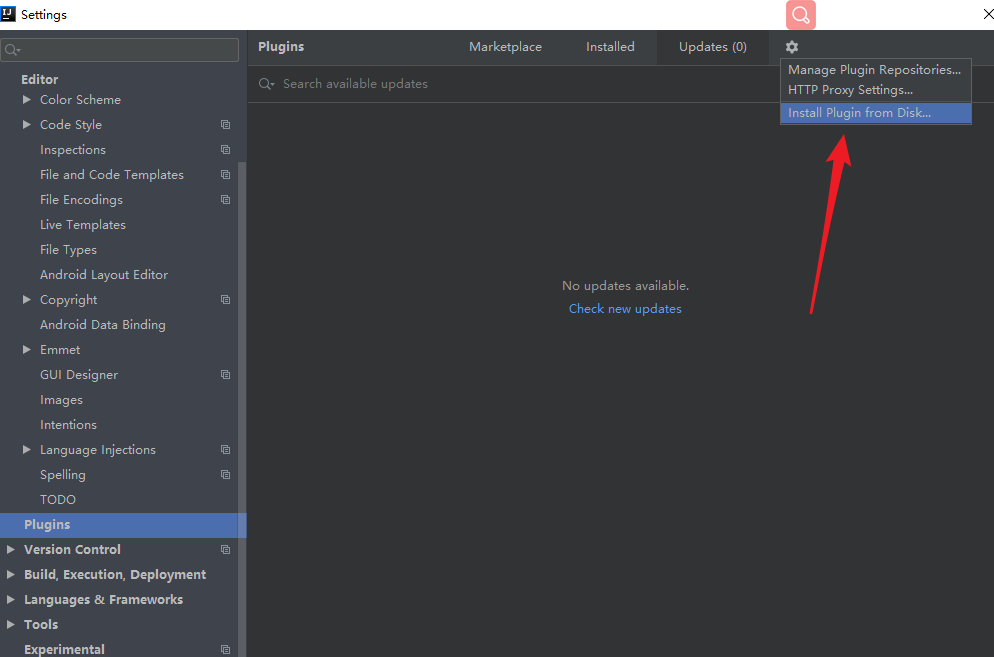Click the Check new updates link

click(x=625, y=309)
